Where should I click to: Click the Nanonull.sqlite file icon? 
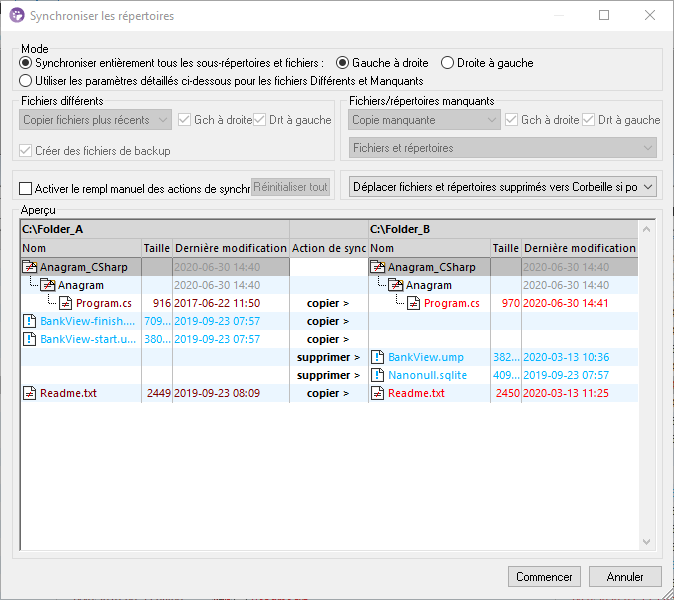tap(378, 375)
